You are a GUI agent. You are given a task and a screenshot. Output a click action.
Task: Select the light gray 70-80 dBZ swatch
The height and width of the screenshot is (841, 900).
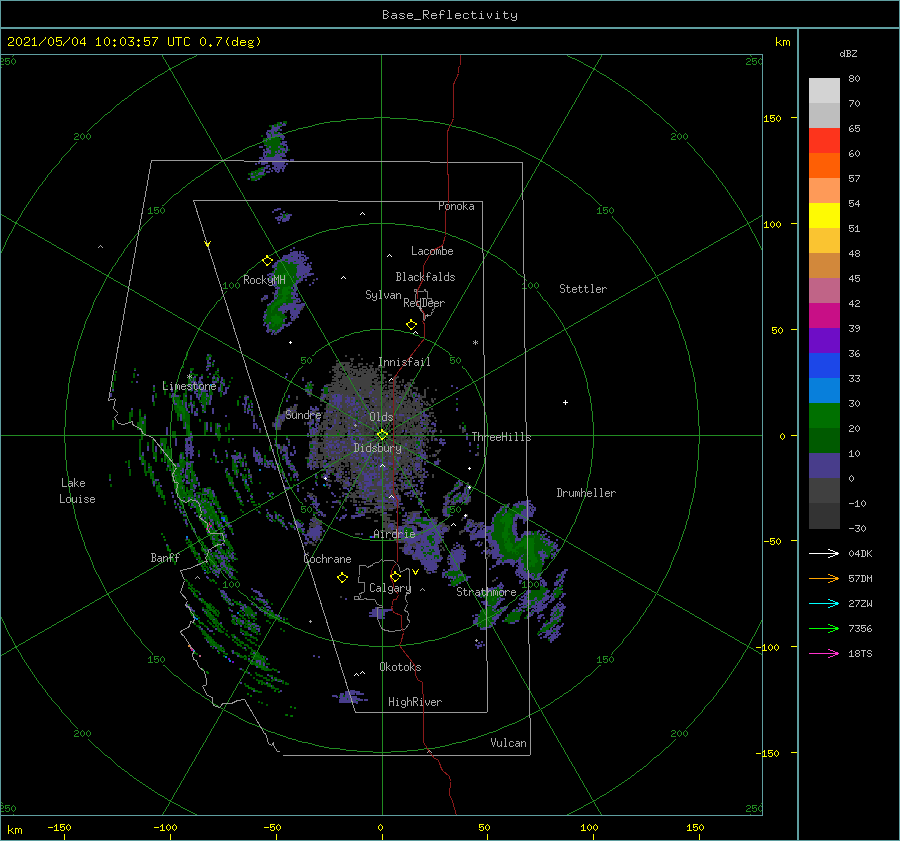[x=824, y=91]
